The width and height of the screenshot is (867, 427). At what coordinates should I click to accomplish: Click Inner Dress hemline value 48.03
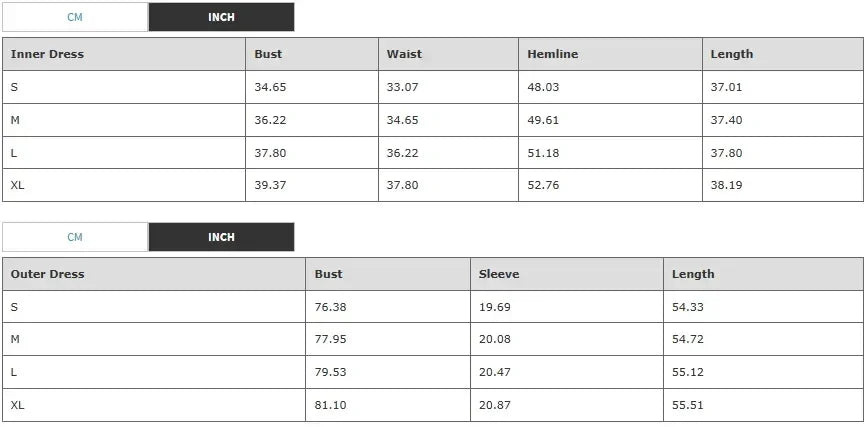[x=543, y=87]
